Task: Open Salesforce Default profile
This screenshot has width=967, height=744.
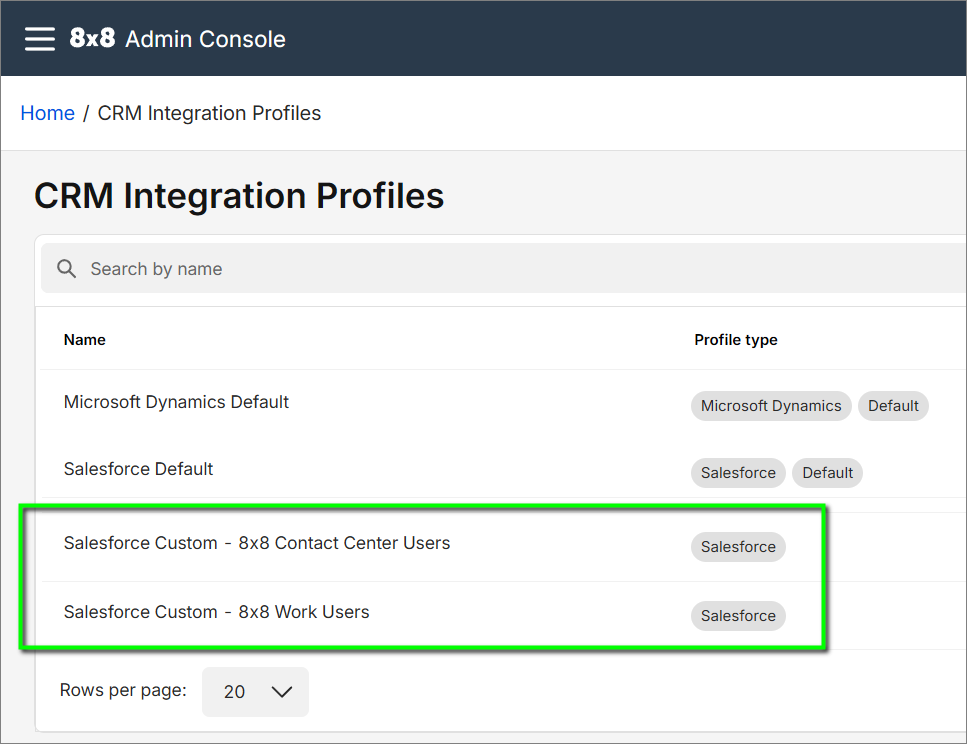Action: click(x=138, y=469)
